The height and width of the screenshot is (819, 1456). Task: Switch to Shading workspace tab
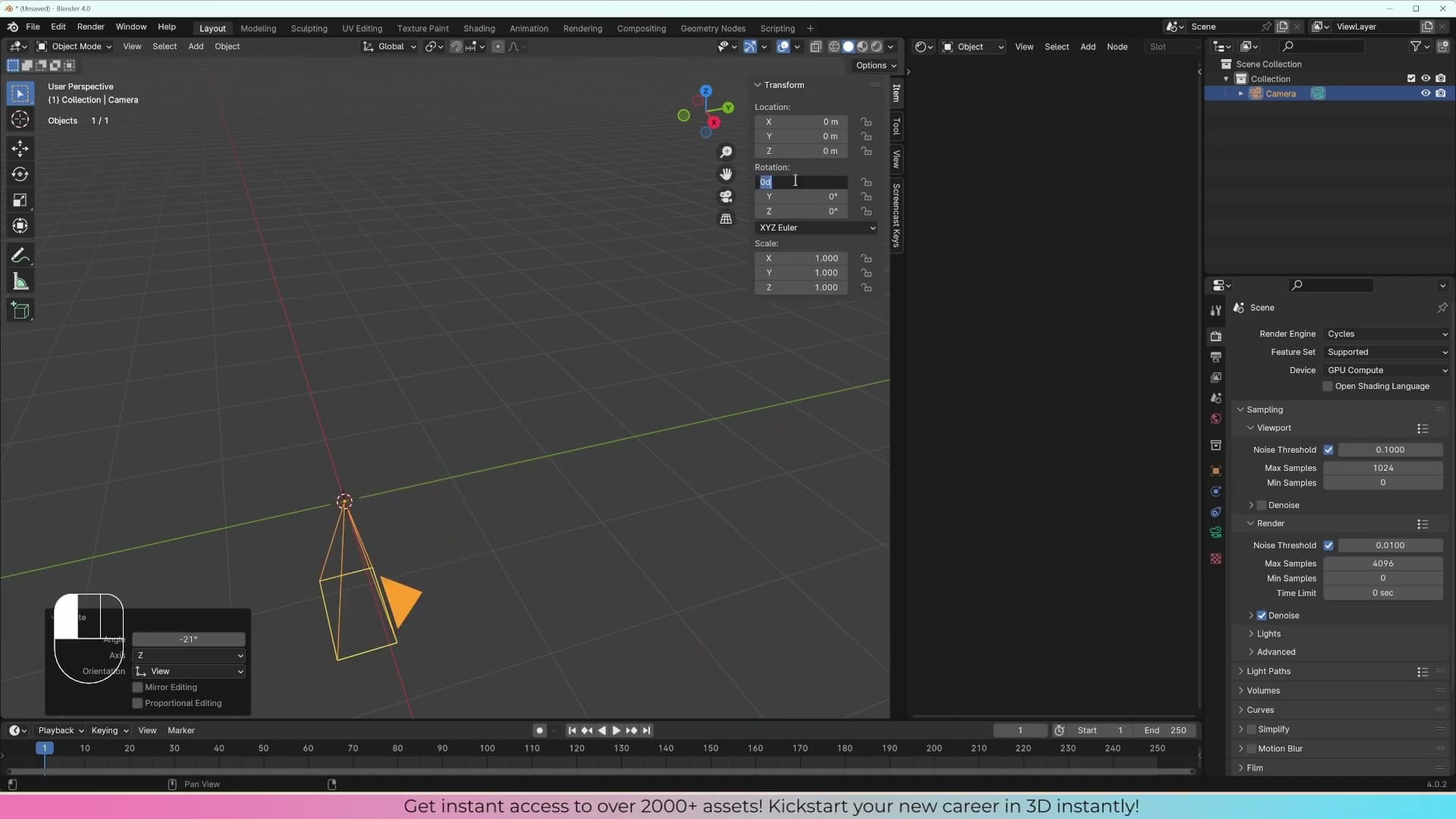point(479,29)
